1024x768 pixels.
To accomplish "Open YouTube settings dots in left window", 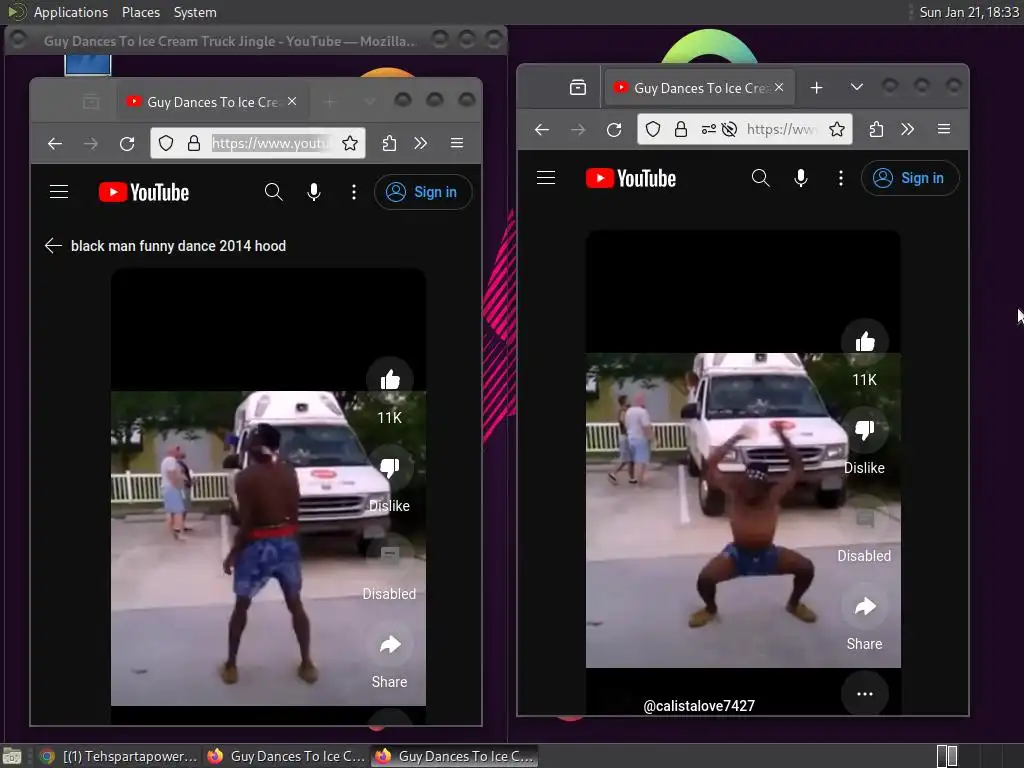I will point(354,192).
